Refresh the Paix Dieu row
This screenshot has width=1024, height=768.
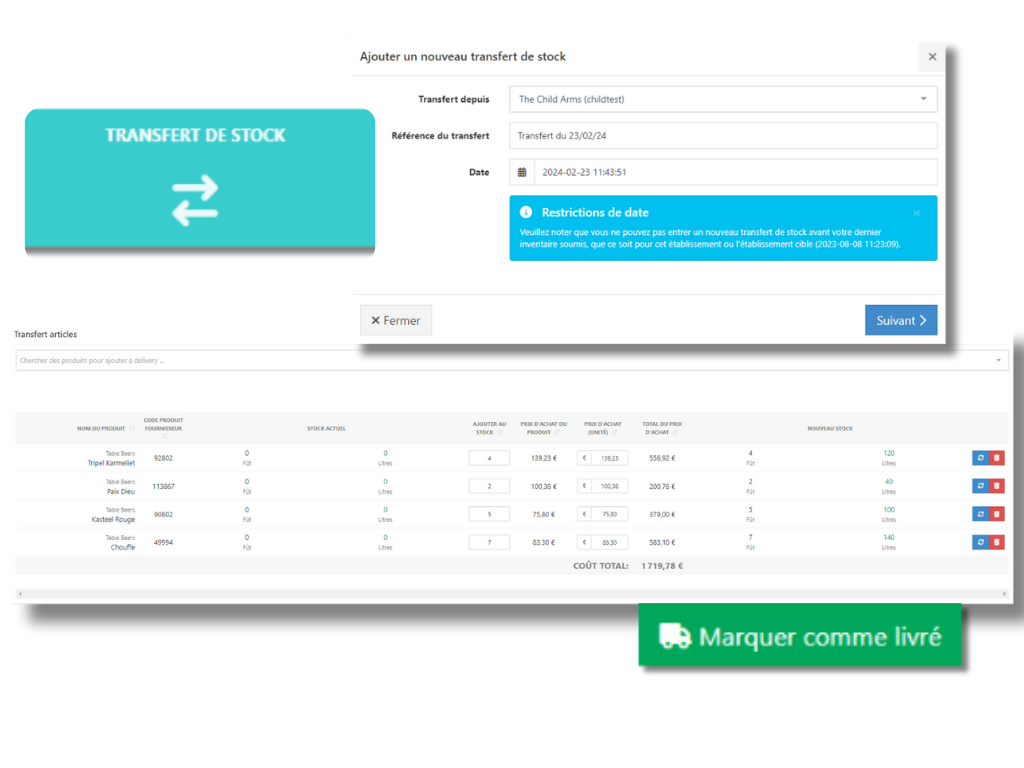(x=980, y=486)
